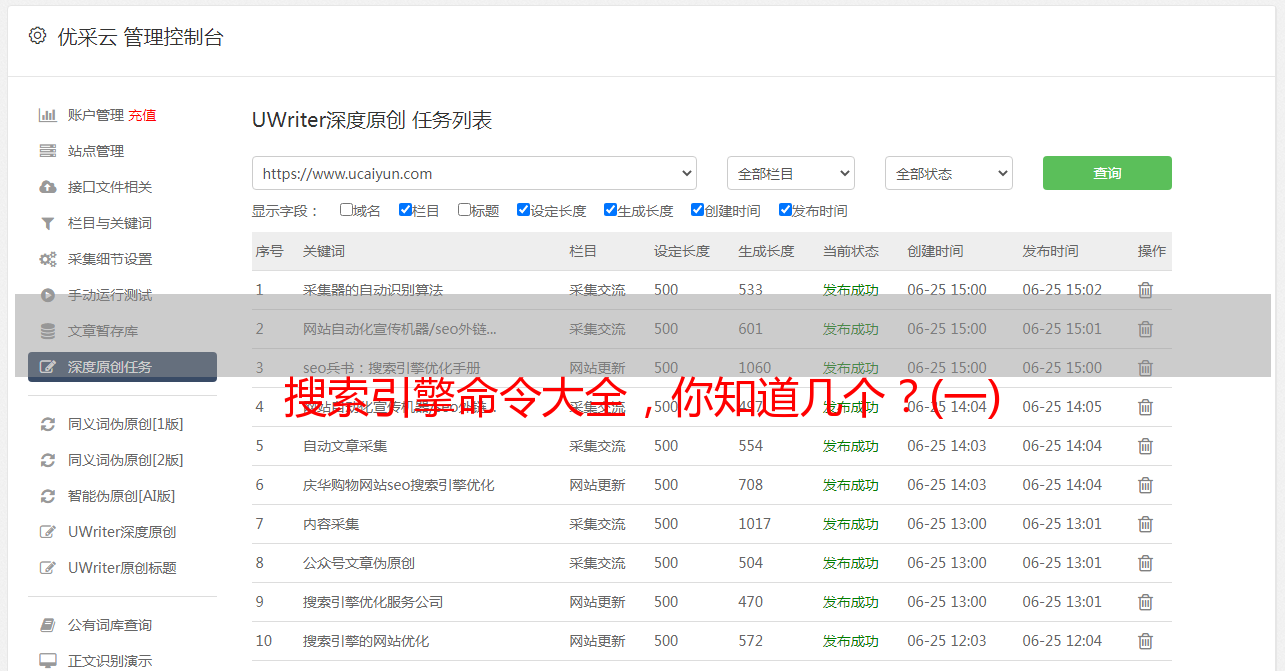Click keyword 公众号文章伪原创
The image size is (1285, 671).
359,563
